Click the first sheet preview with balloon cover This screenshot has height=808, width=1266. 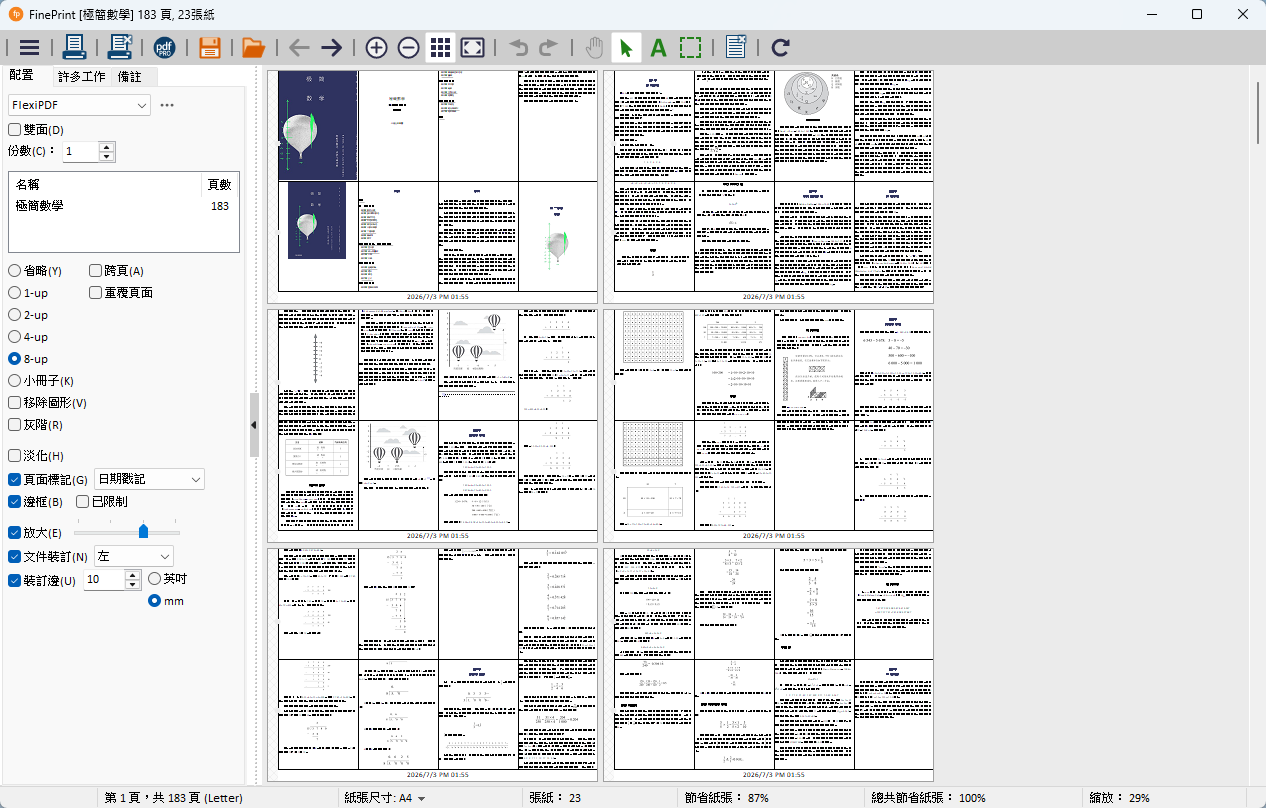[432, 185]
